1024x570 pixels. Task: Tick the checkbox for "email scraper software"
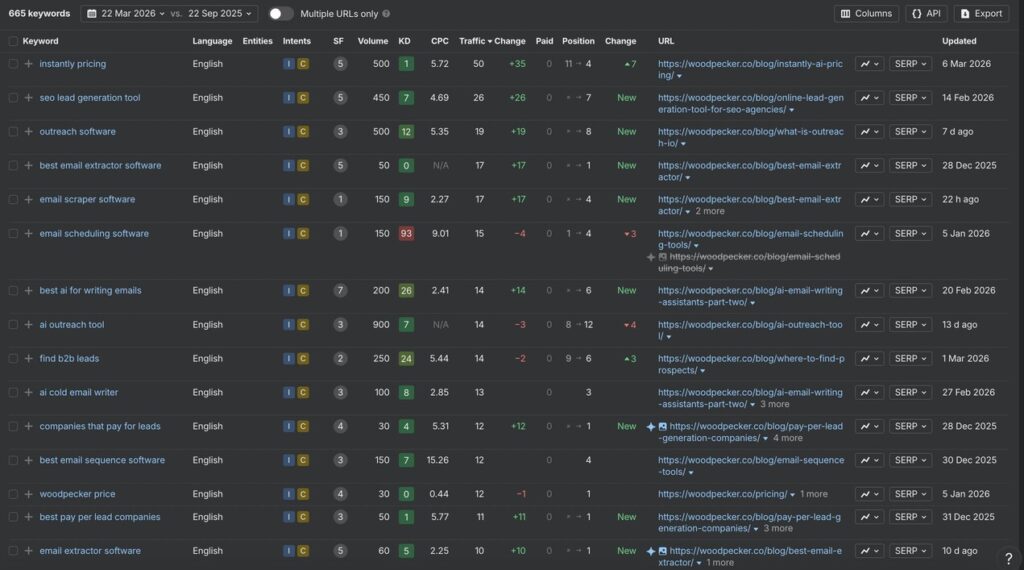(x=13, y=200)
